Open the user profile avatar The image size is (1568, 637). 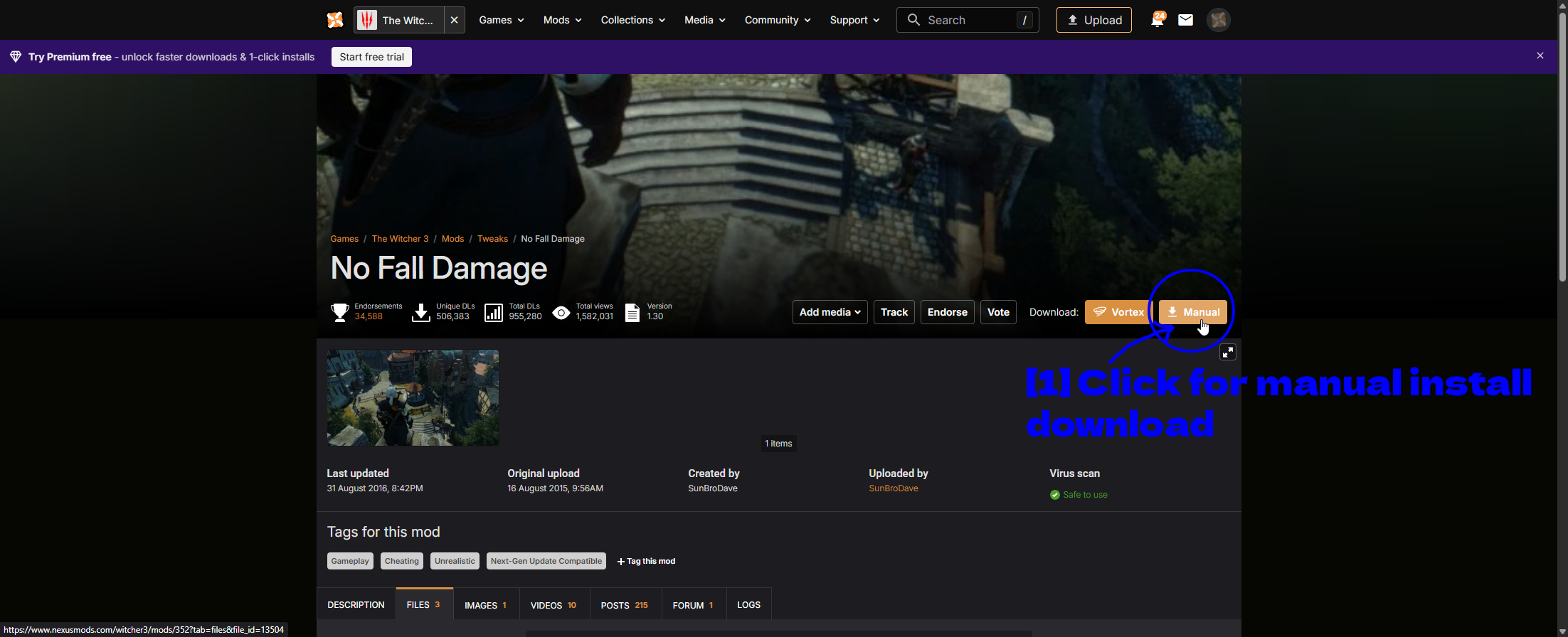(1219, 20)
